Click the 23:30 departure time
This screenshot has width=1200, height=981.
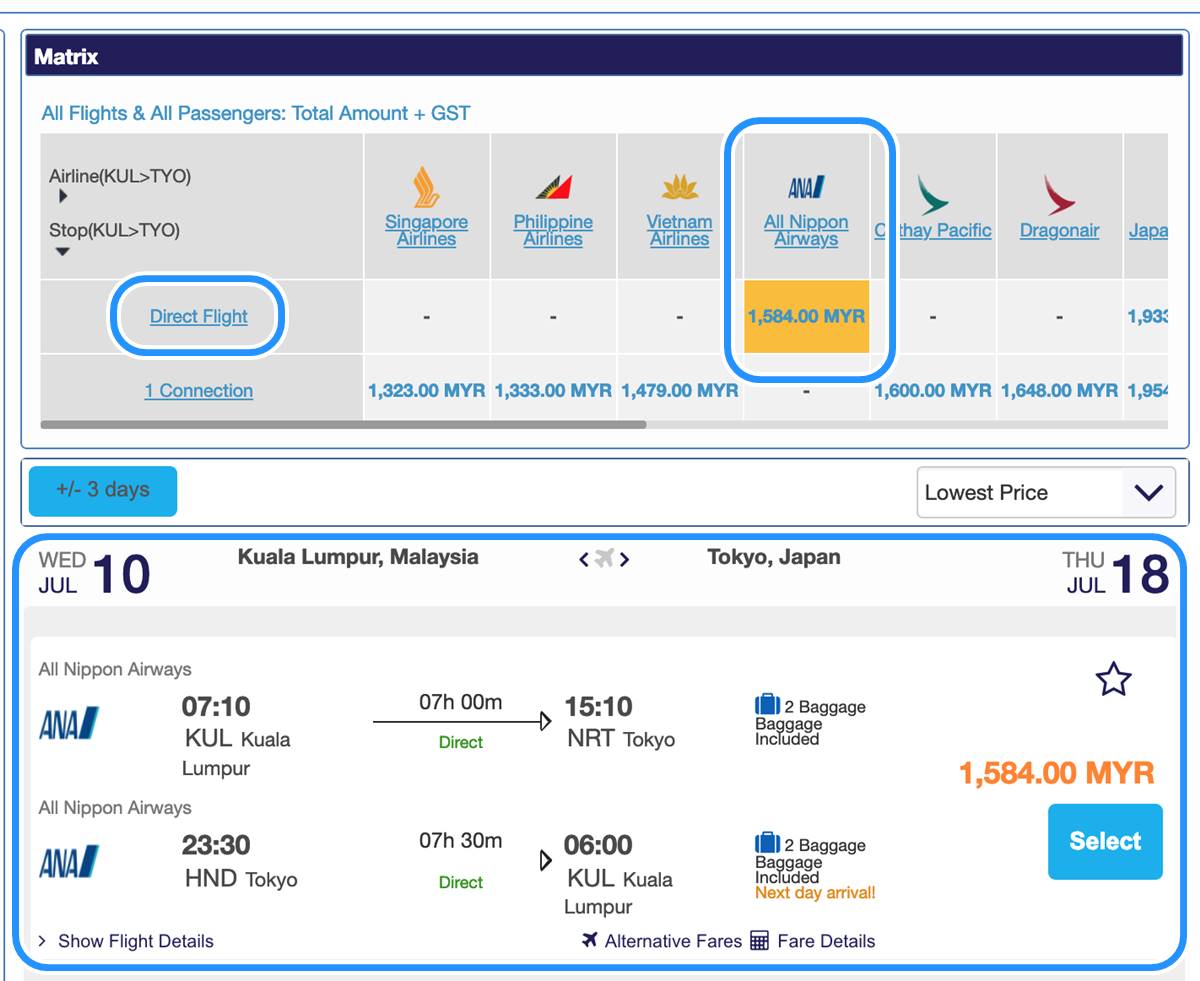(x=216, y=845)
